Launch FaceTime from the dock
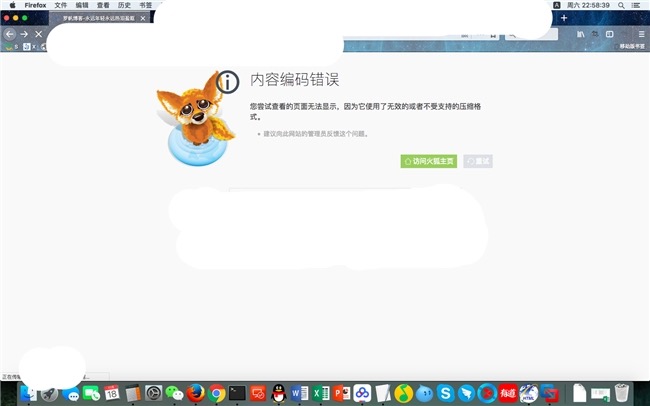650x406 pixels. tap(91, 393)
